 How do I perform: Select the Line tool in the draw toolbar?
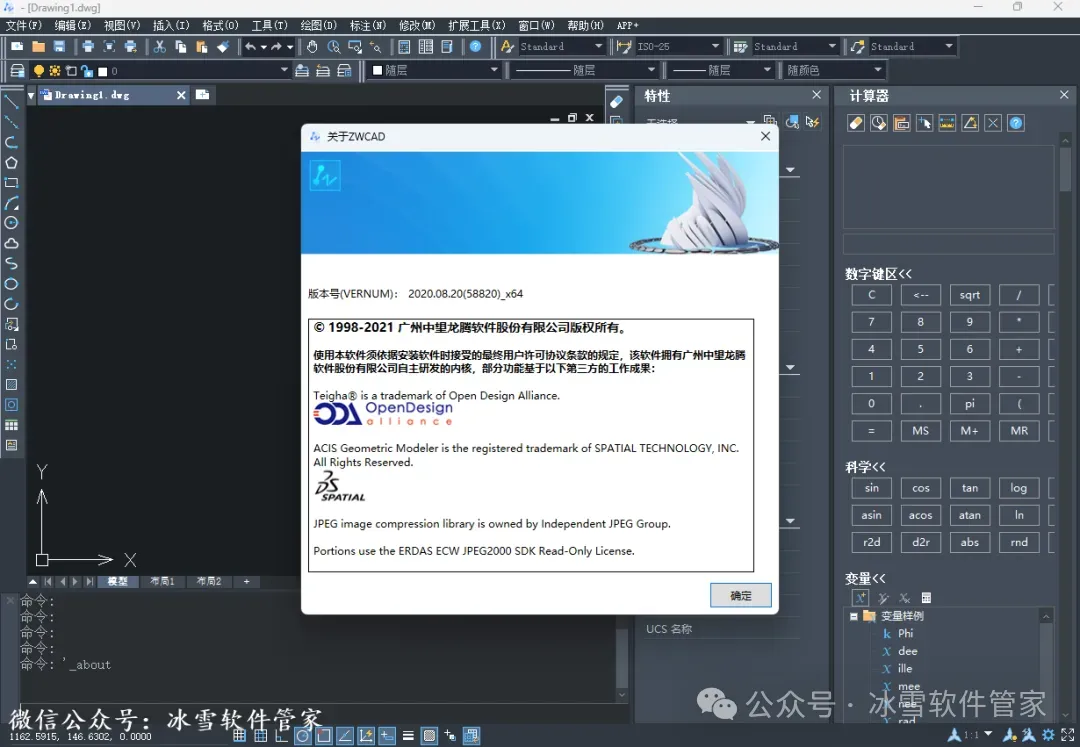point(11,102)
